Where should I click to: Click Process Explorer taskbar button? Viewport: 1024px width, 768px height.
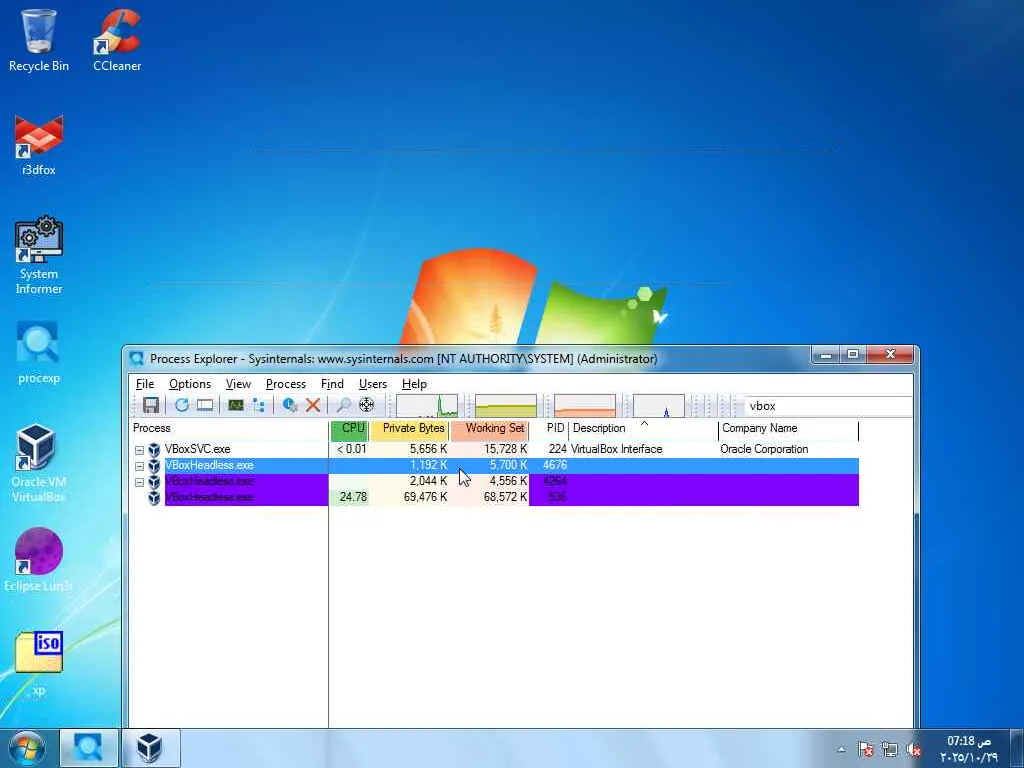coord(88,748)
